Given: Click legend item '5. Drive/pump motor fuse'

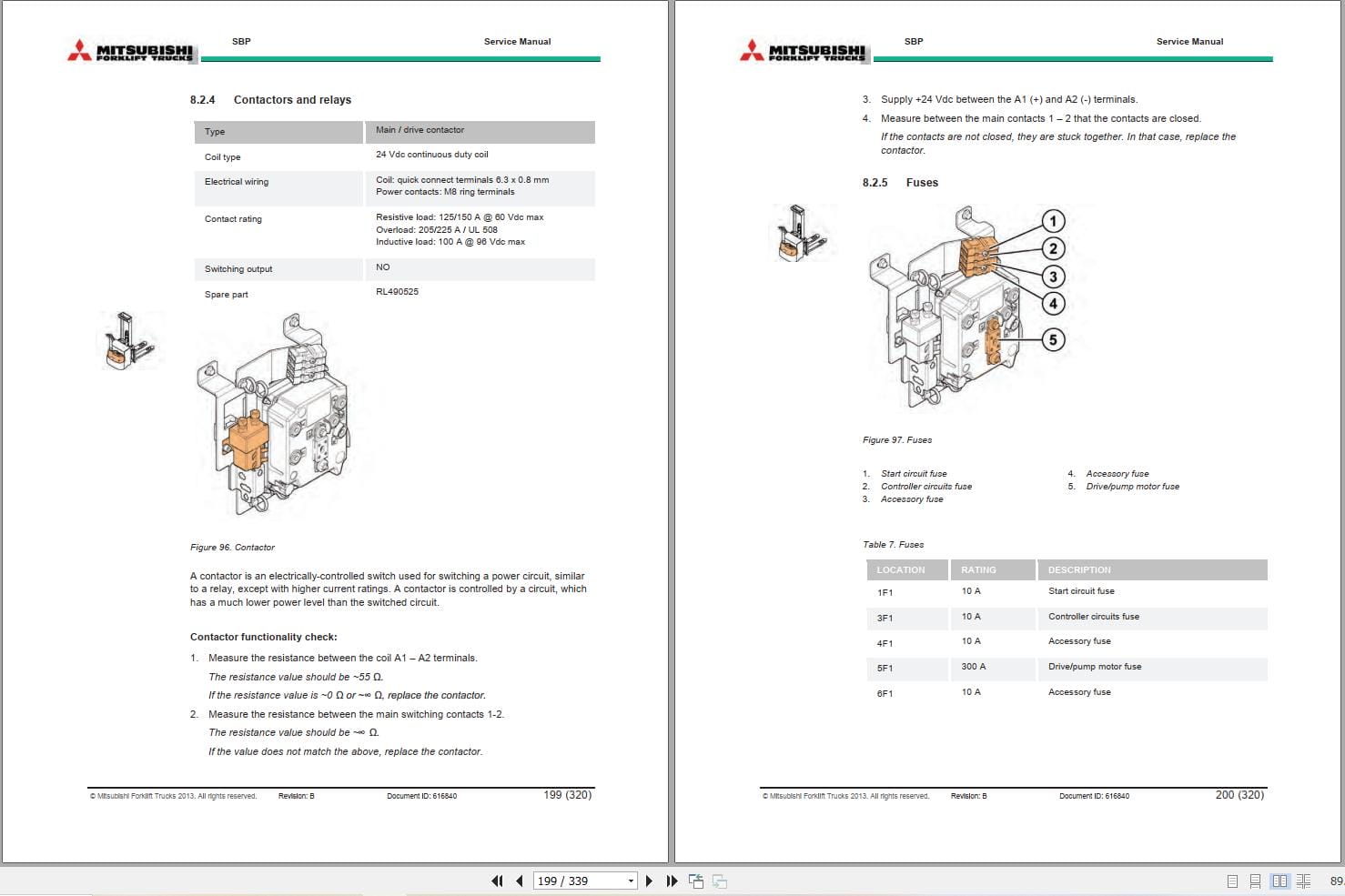Looking at the screenshot, I should tap(1124, 487).
